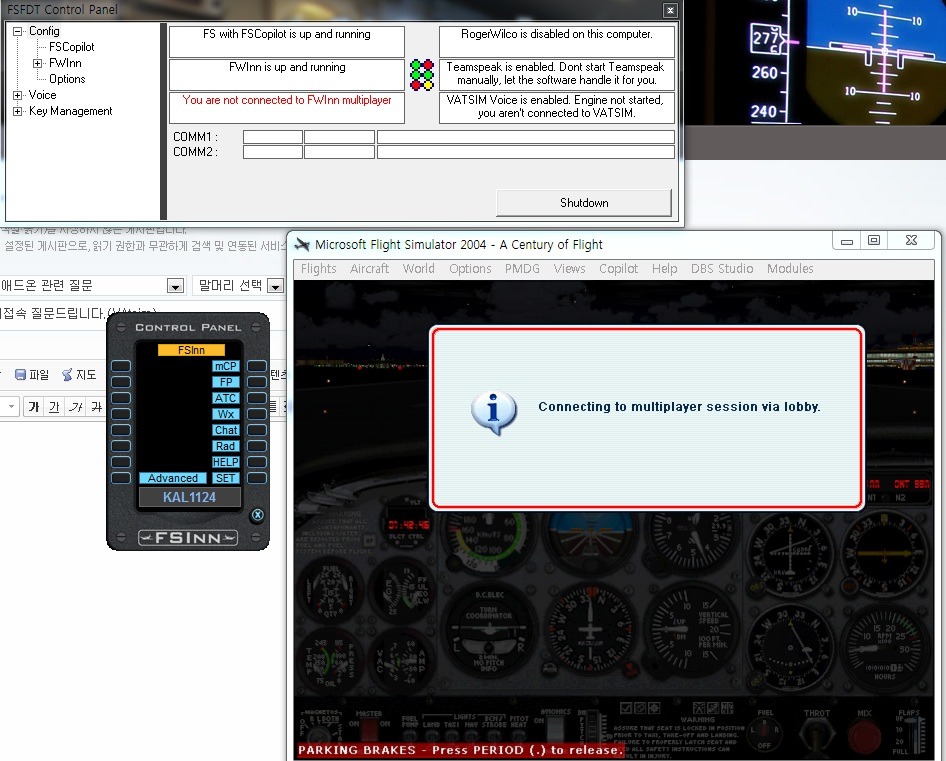The image size is (946, 761).
Task: Maximize the Flight Simulator window
Action: 874,241
